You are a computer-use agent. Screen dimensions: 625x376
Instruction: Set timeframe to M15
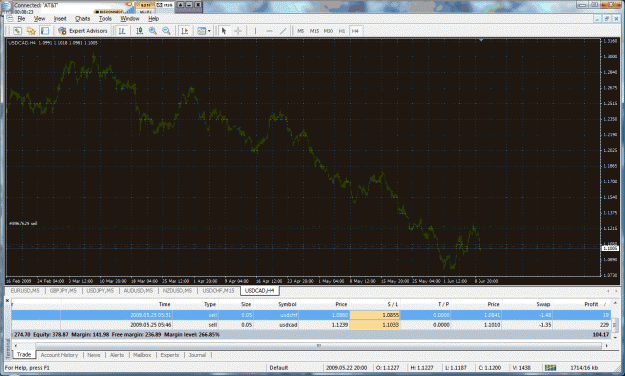(314, 31)
